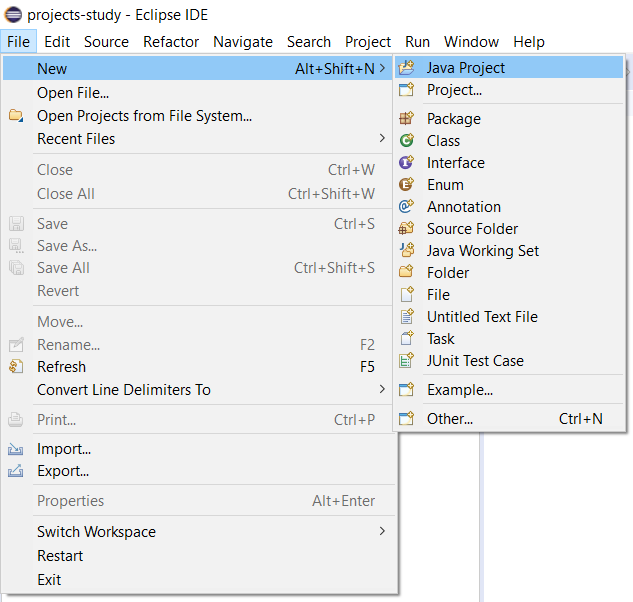This screenshot has width=633, height=602.
Task: Expand the New submenu arrow
Action: pos(382,68)
